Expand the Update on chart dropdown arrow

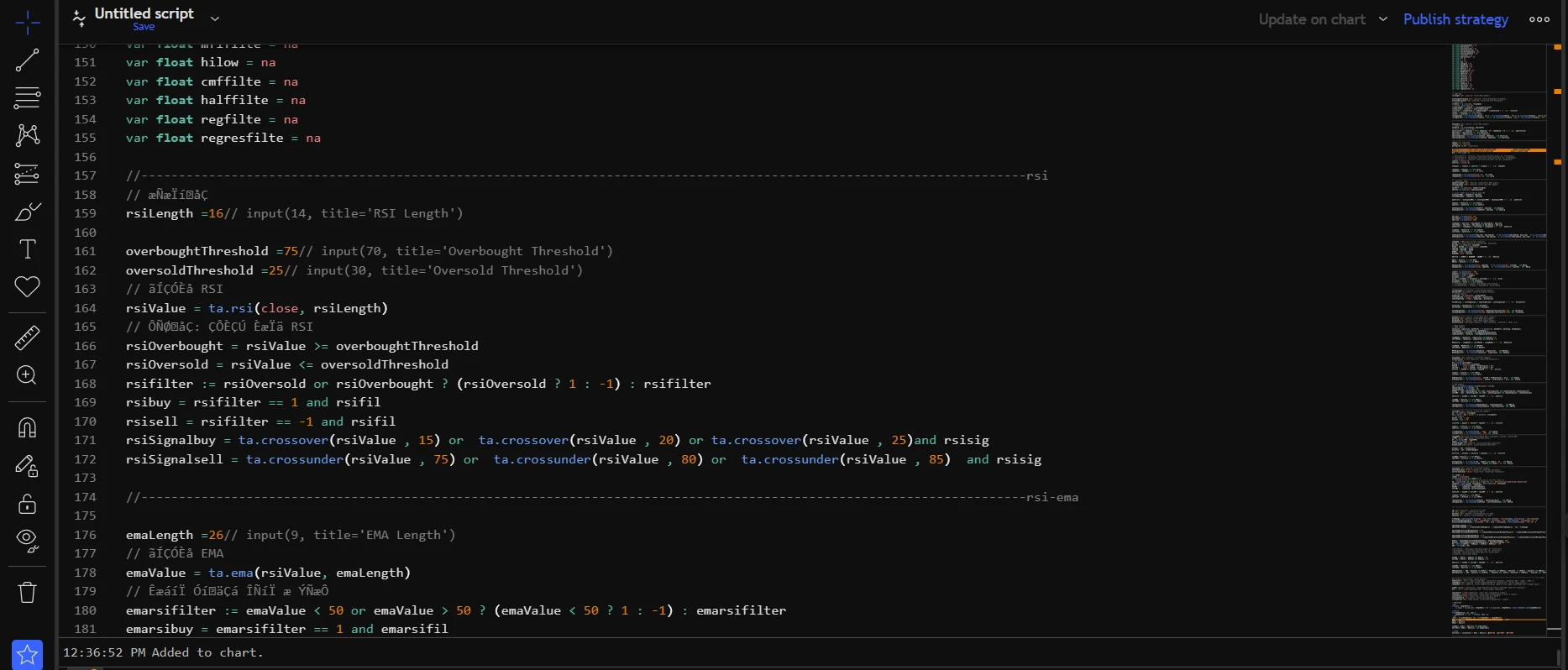pyautogui.click(x=1382, y=19)
